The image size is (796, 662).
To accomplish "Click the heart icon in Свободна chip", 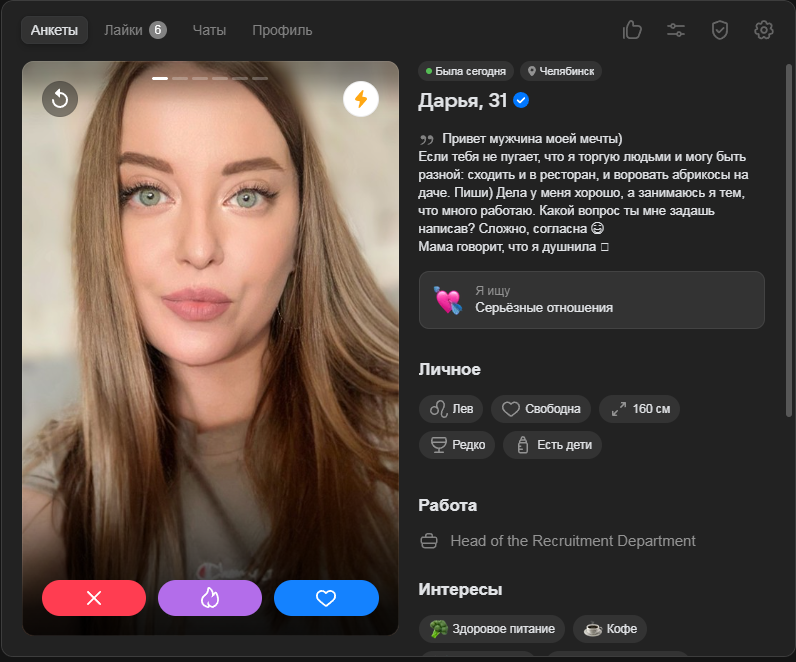I will coord(511,409).
